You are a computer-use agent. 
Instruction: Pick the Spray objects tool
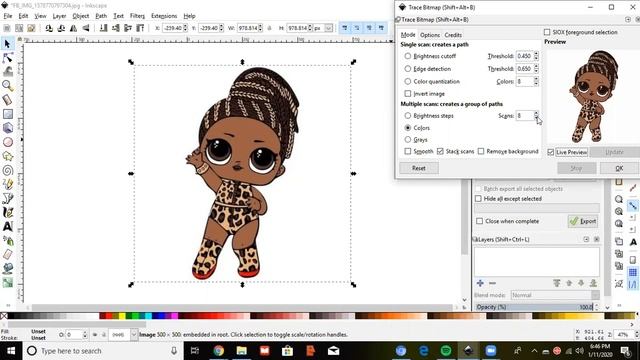click(x=7, y=240)
